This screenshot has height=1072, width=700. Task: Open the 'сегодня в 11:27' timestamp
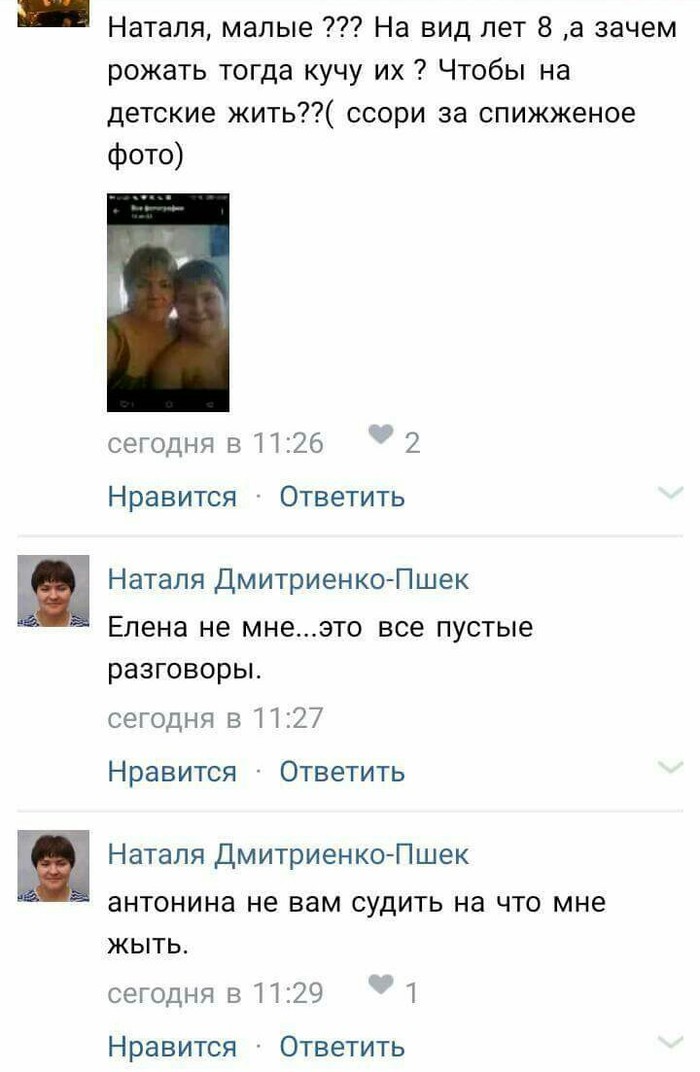pos(215,719)
